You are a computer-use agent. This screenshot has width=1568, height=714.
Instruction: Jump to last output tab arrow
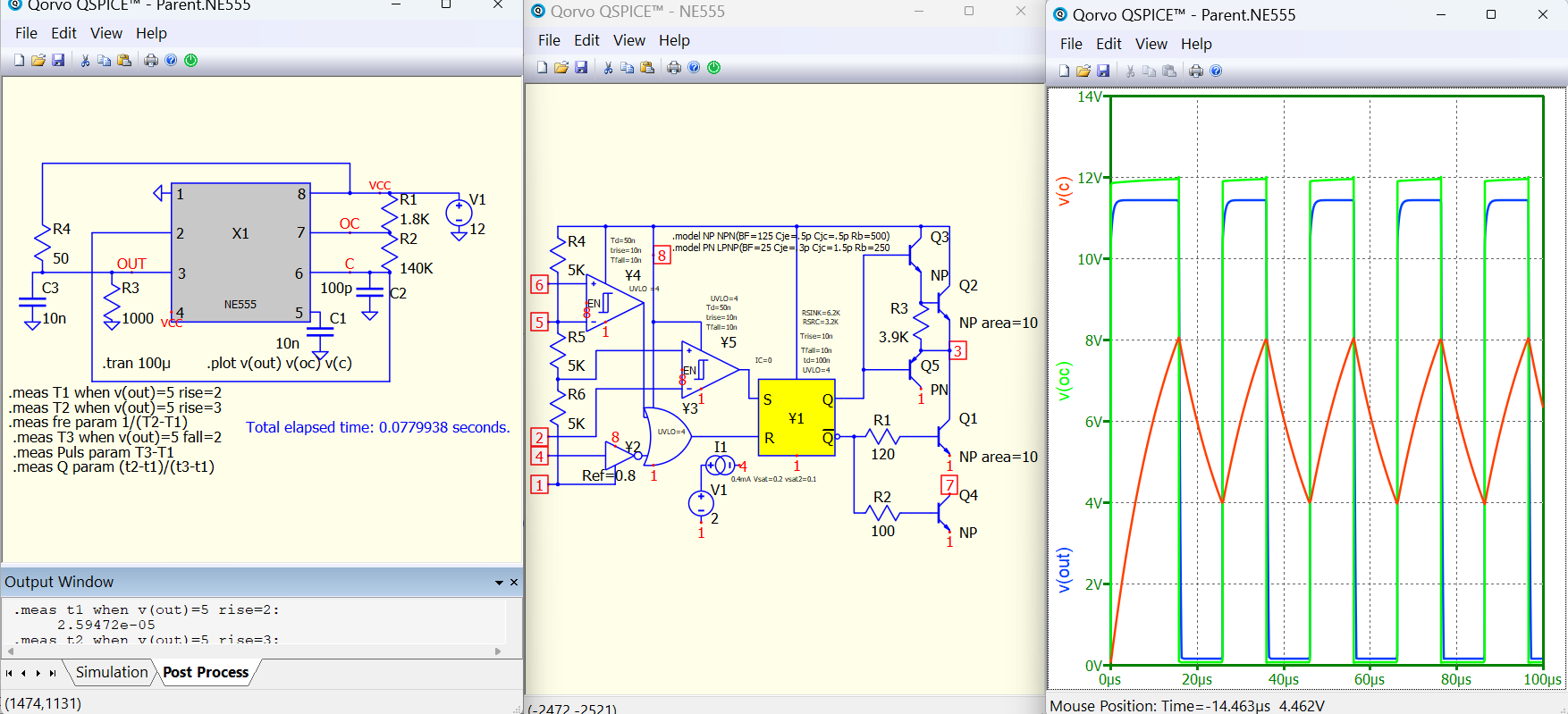click(x=53, y=673)
